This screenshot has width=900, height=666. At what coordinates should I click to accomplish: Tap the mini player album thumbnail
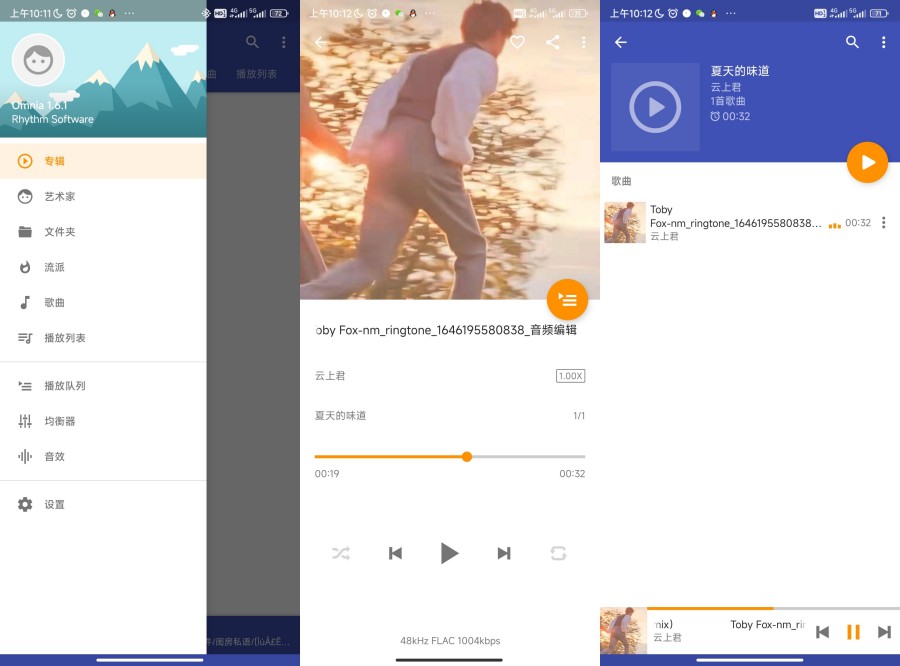click(x=623, y=631)
